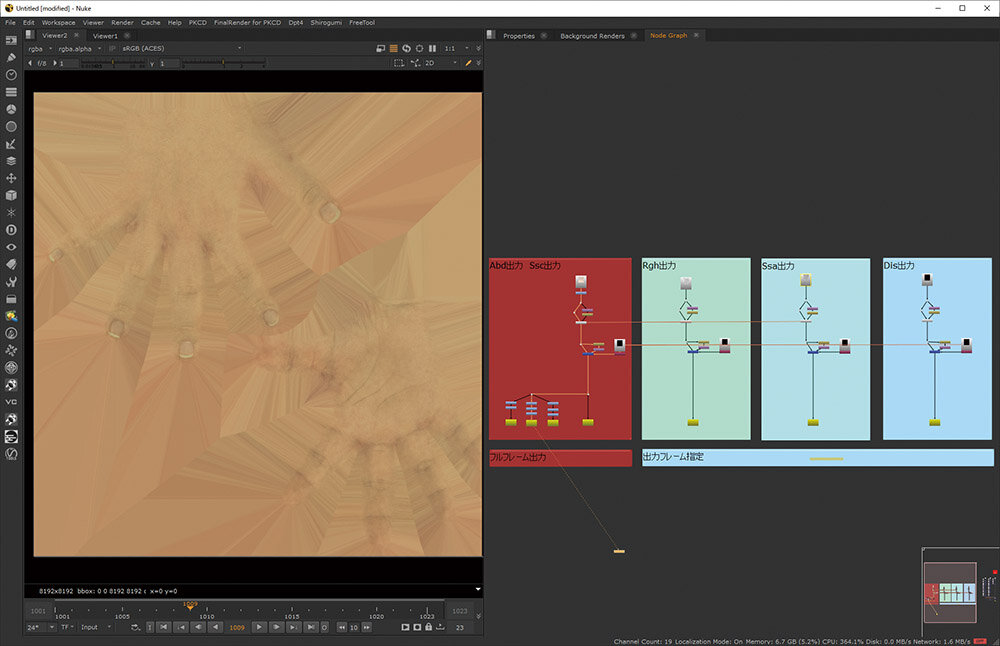Open the Workspace menu
This screenshot has width=1000, height=646.
pos(59,22)
